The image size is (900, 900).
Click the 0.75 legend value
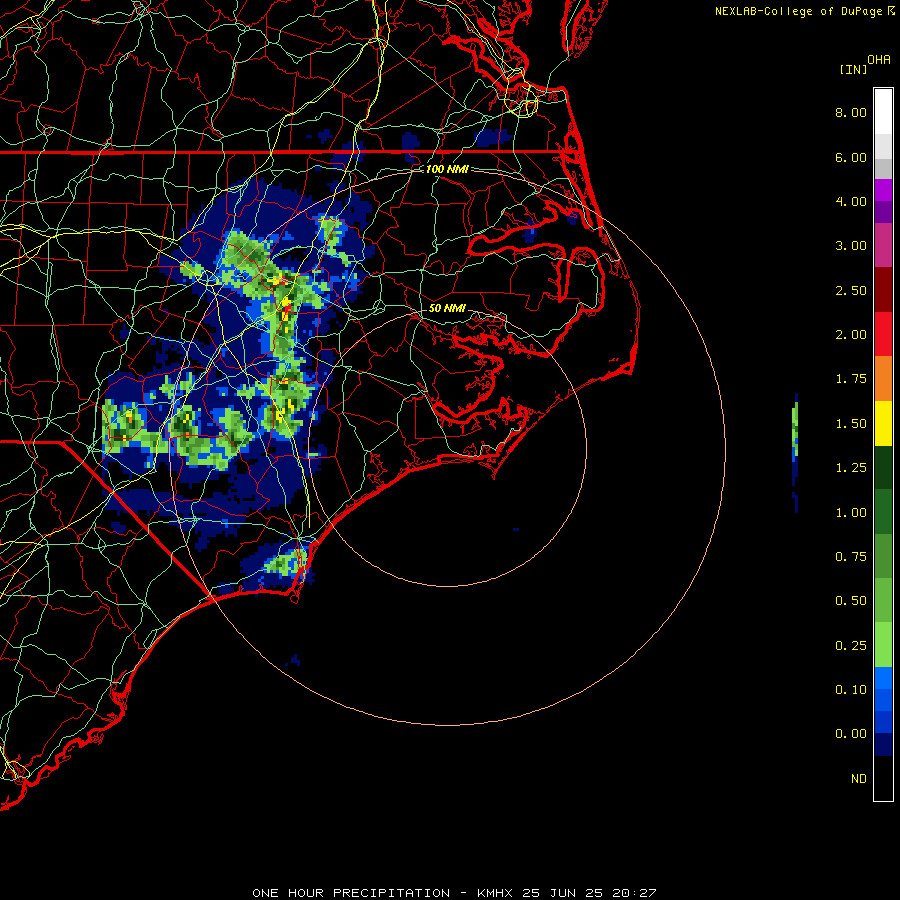pyautogui.click(x=851, y=557)
